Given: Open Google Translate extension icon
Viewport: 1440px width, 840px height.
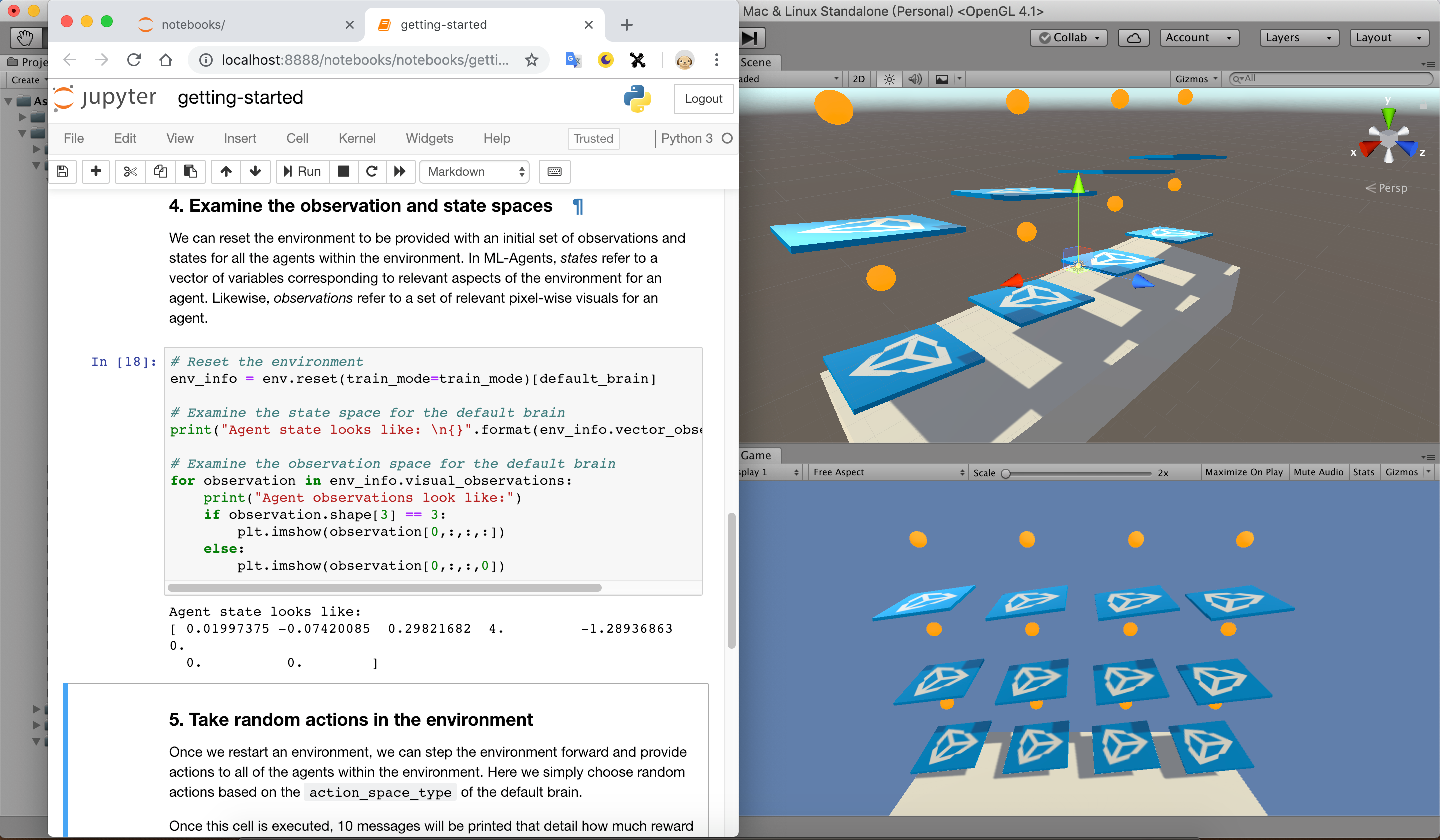Looking at the screenshot, I should (x=573, y=60).
